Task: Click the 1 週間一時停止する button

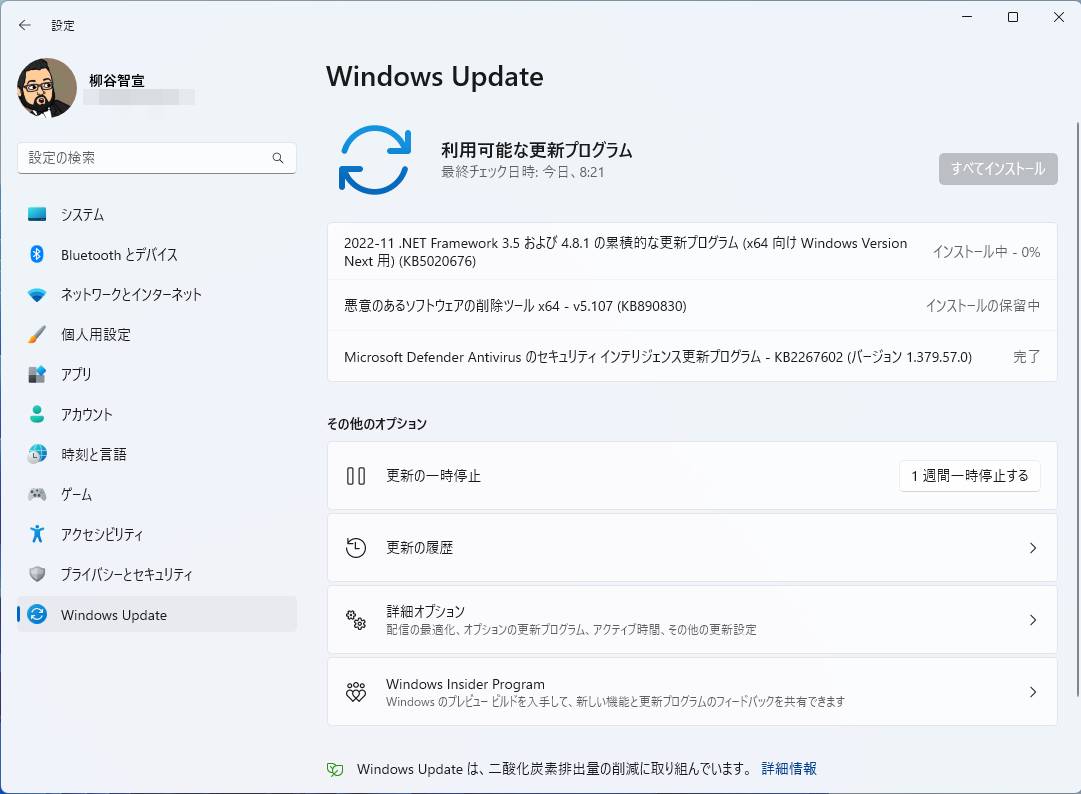Action: [x=969, y=476]
